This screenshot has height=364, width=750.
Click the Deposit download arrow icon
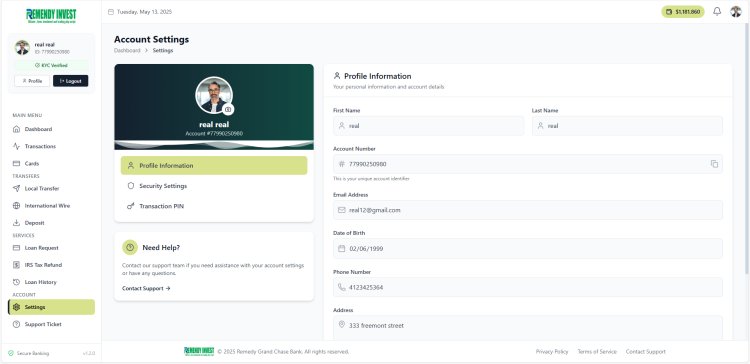pyautogui.click(x=16, y=223)
